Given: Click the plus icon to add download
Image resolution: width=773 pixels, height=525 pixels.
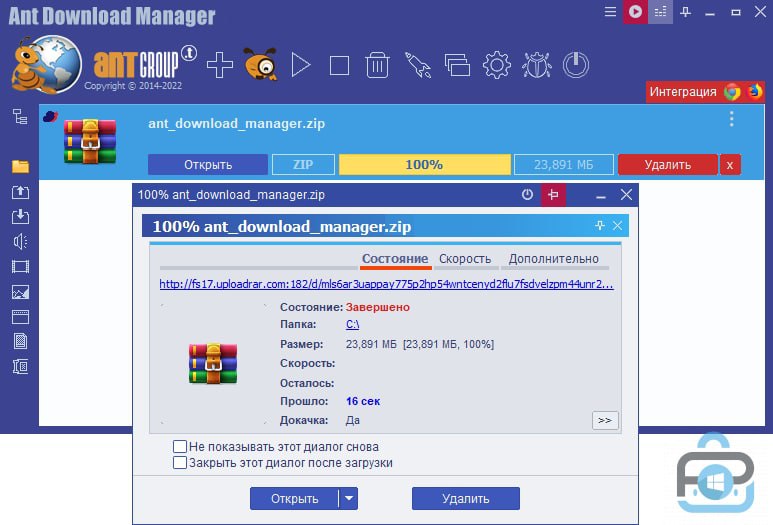Looking at the screenshot, I should [220, 65].
